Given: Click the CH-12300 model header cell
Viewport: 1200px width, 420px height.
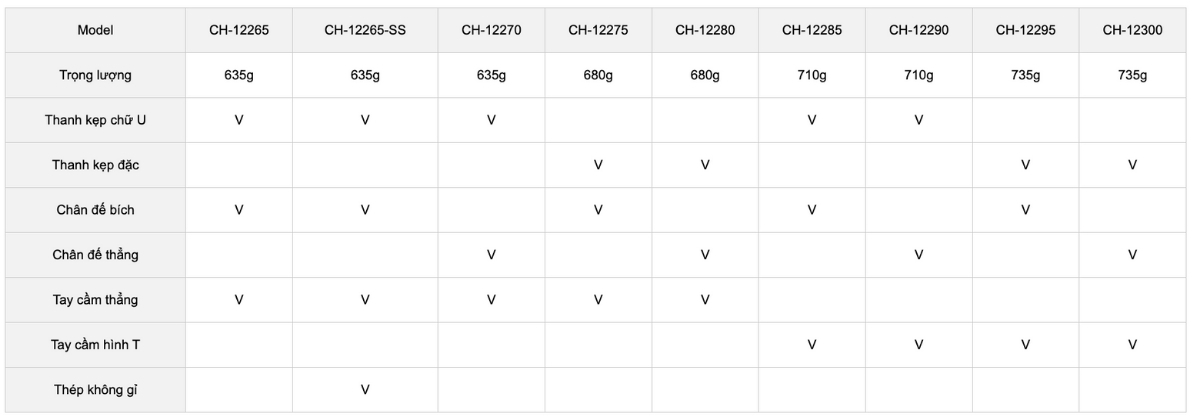Looking at the screenshot, I should [x=1131, y=30].
